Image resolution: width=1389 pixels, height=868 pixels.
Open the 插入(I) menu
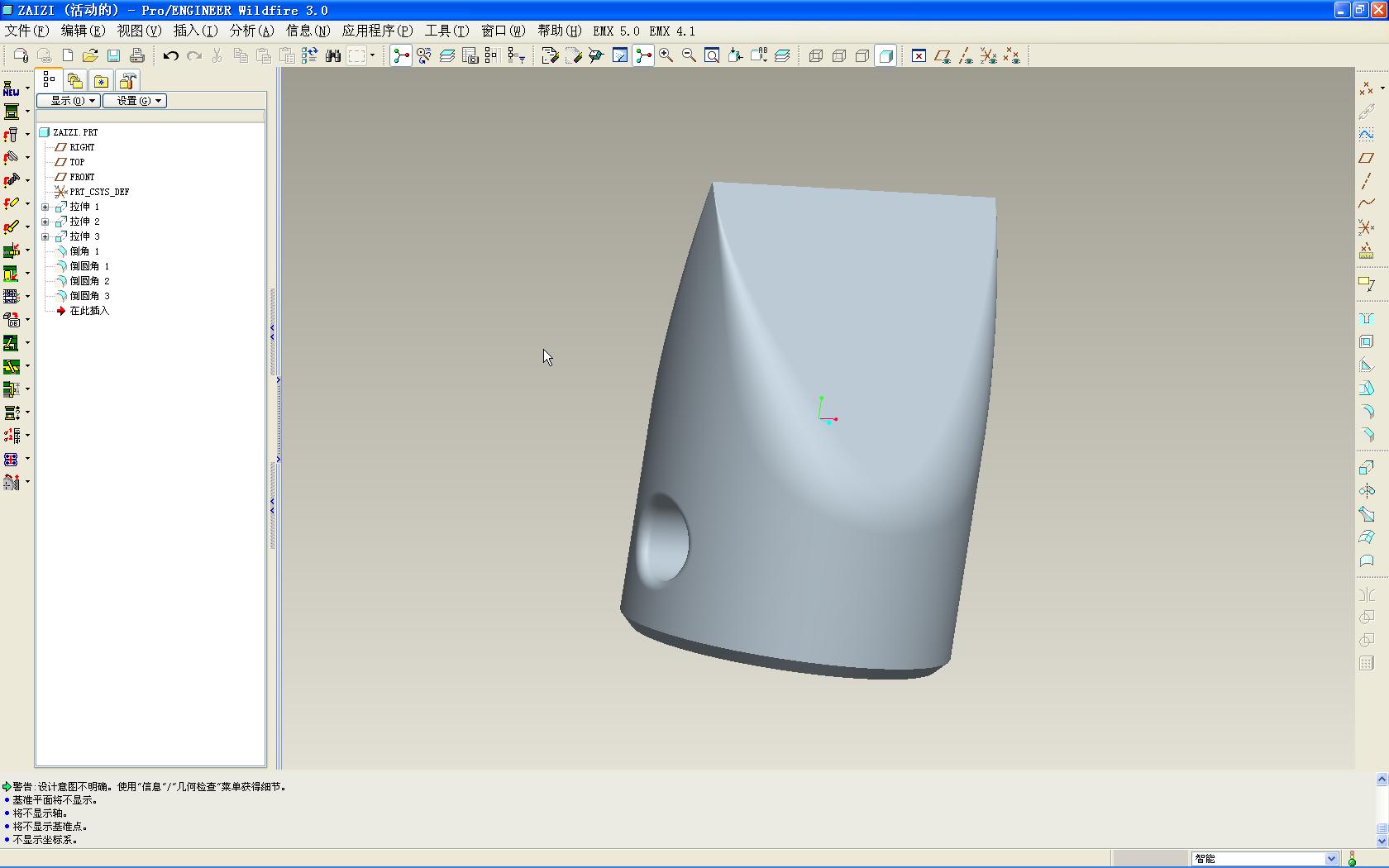tap(195, 31)
